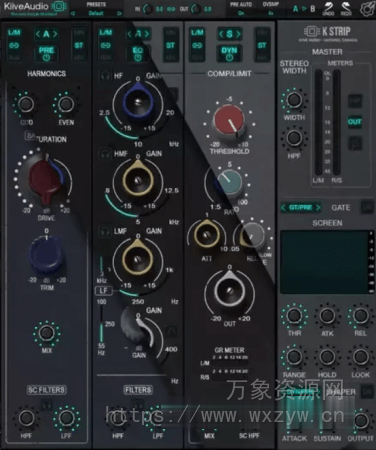The height and width of the screenshot is (450, 376).
Task: Solo the HMF band with its headphone icon
Action: pos(105,154)
